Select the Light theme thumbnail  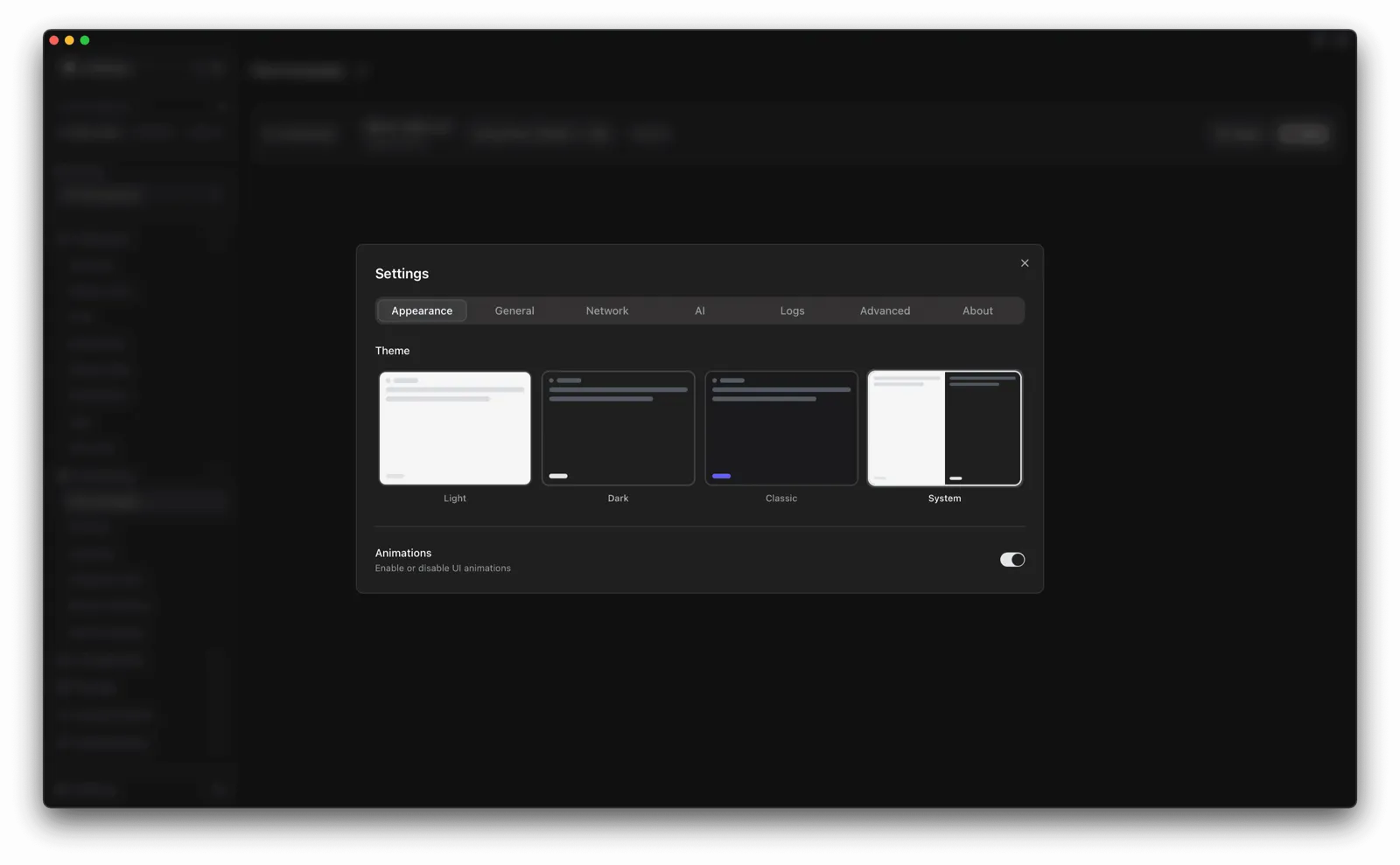click(455, 428)
